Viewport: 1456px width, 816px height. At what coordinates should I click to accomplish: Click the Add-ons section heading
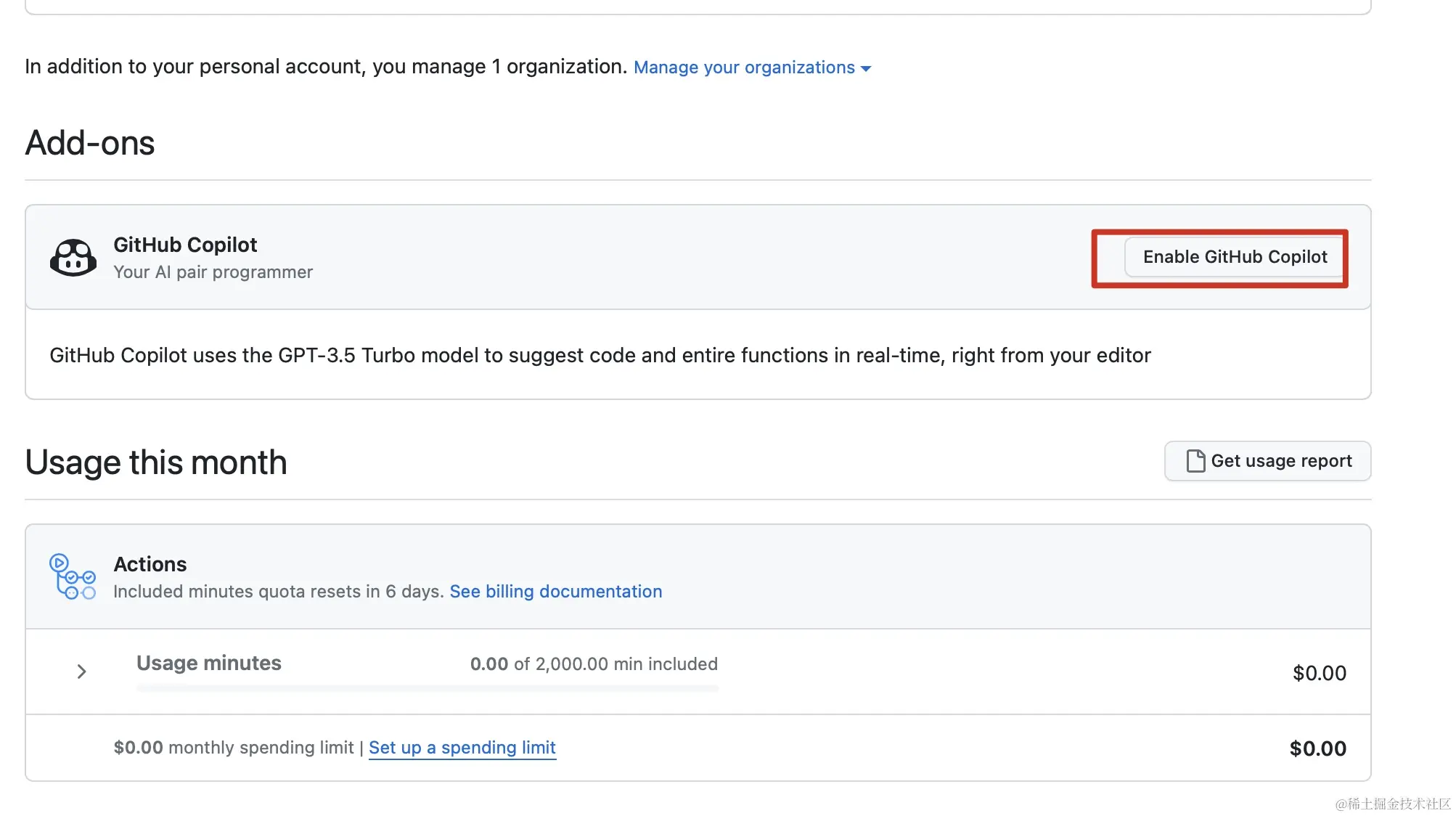[90, 143]
